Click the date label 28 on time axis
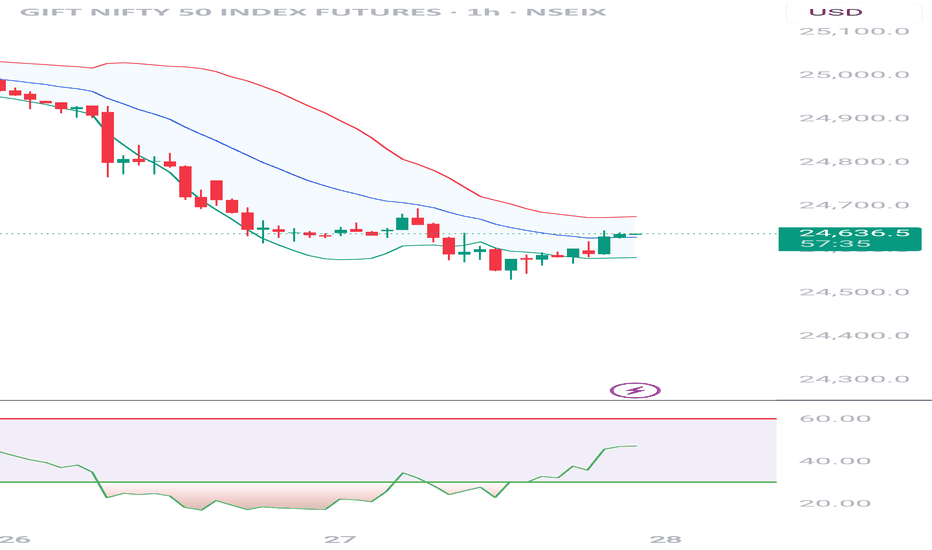Image resolution: width=932 pixels, height=550 pixels. (665, 539)
